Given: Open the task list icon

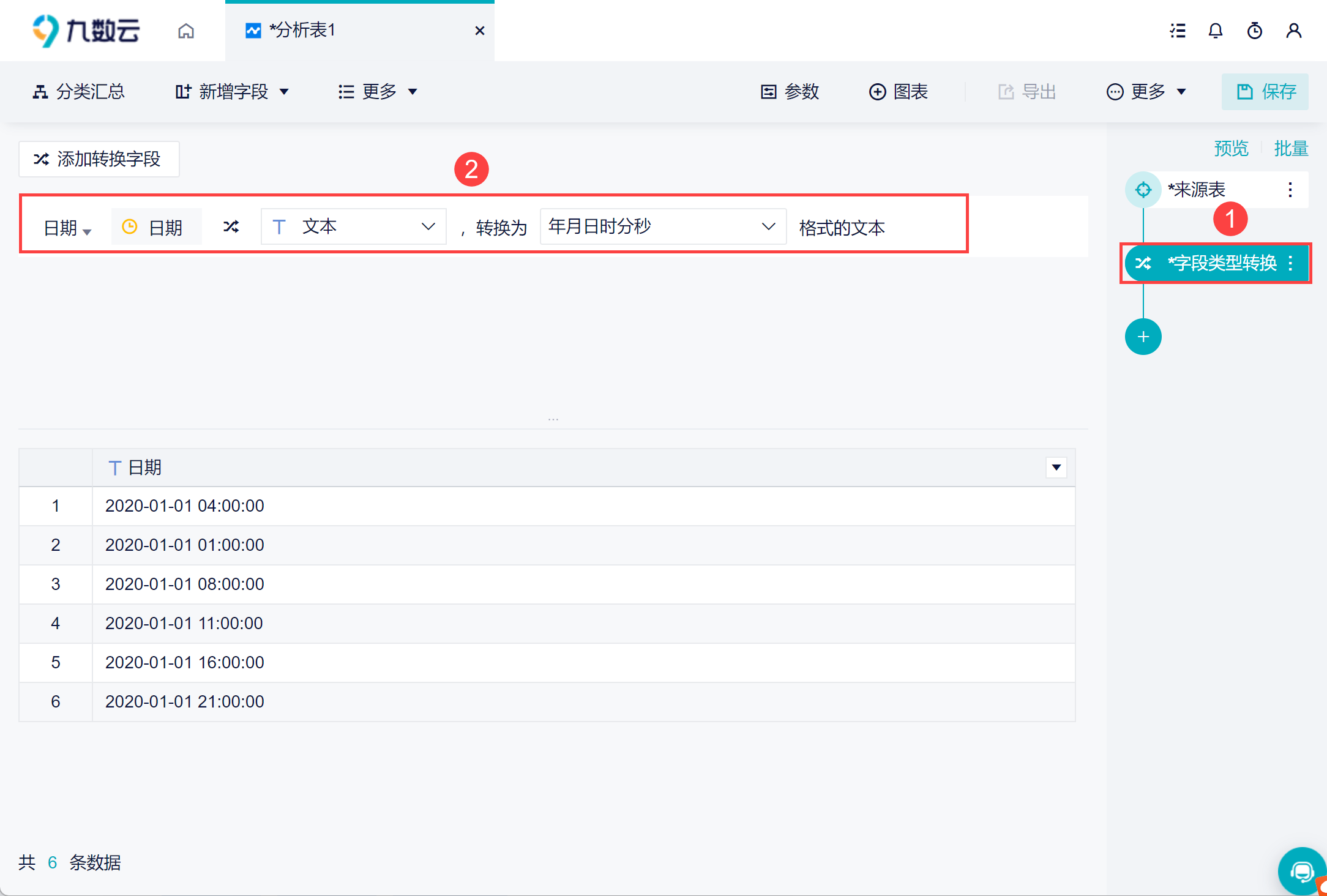Looking at the screenshot, I should point(1178,31).
